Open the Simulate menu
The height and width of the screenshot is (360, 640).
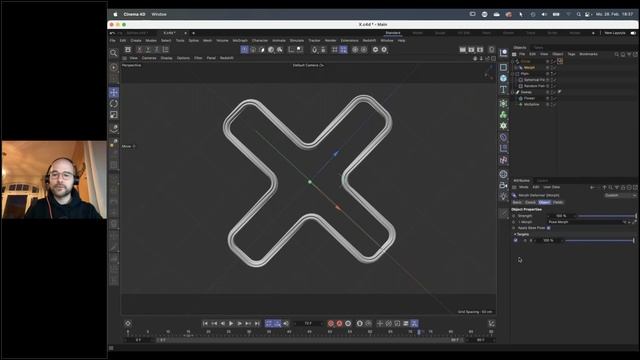point(297,41)
